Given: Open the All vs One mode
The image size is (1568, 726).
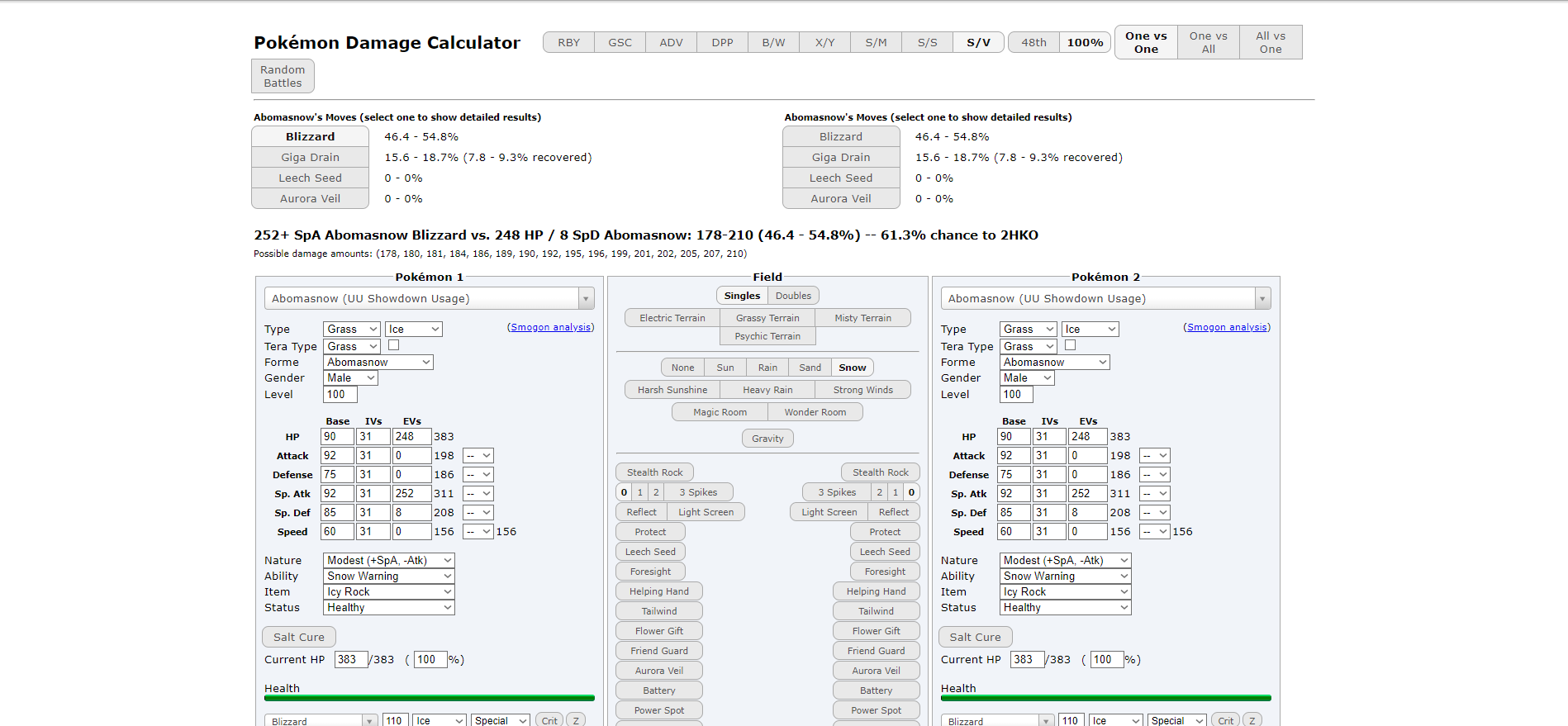Looking at the screenshot, I should [x=1271, y=42].
